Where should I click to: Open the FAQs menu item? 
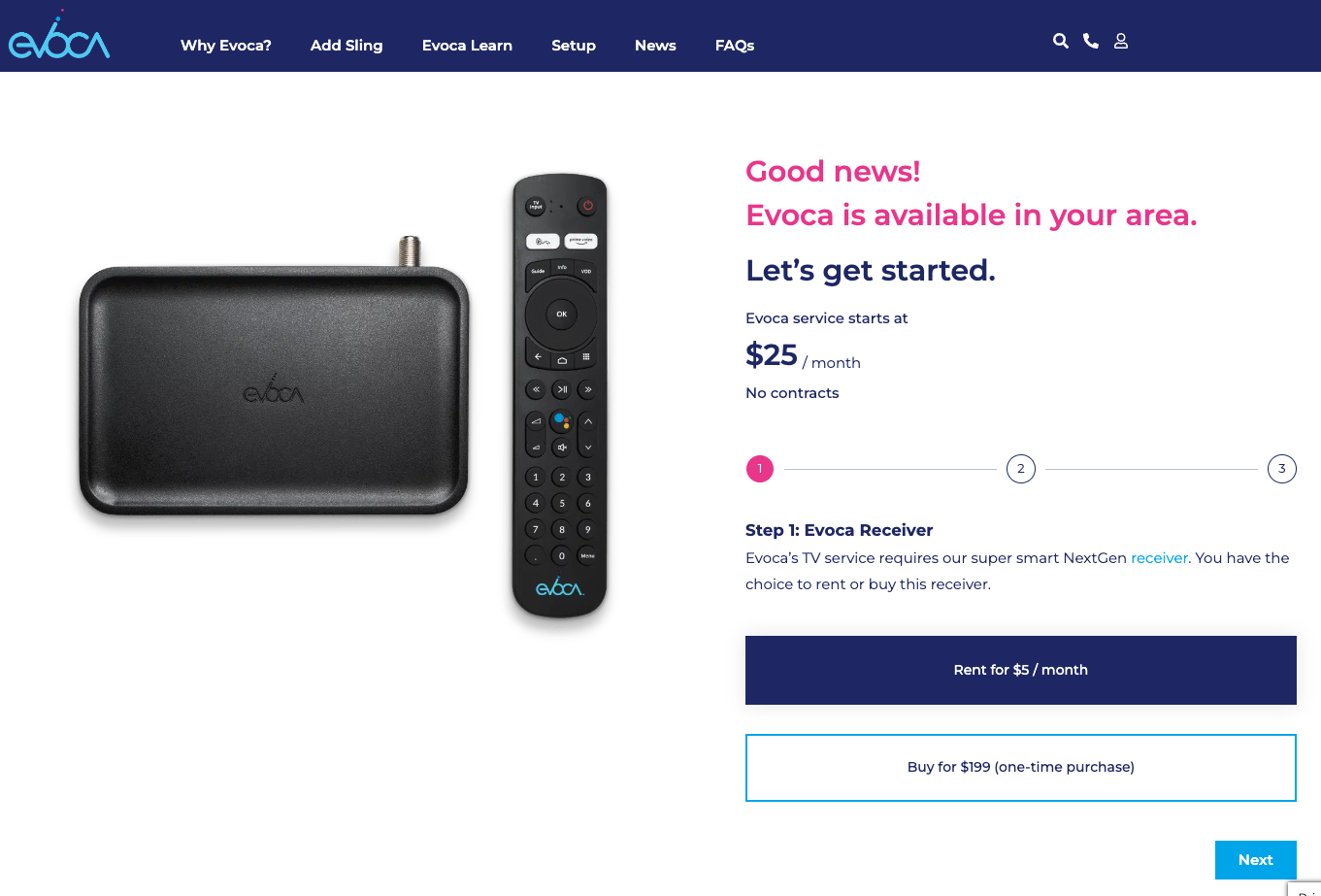(x=735, y=46)
